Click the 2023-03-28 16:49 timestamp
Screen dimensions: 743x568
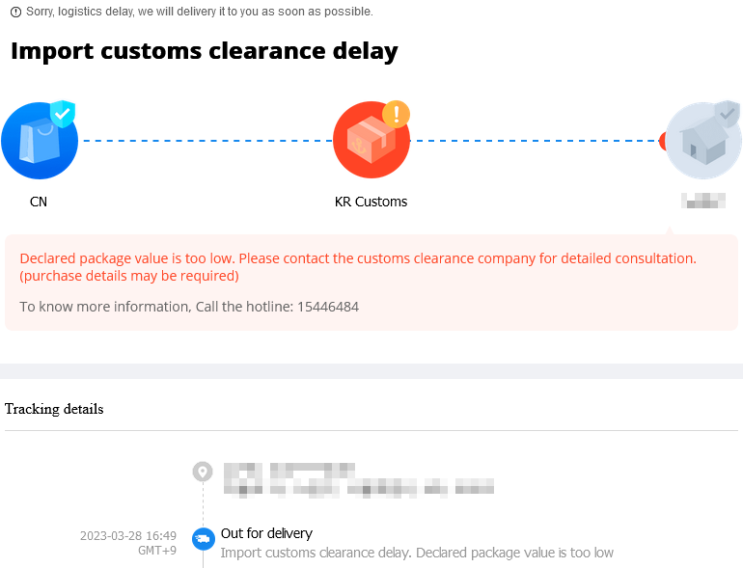pos(128,536)
